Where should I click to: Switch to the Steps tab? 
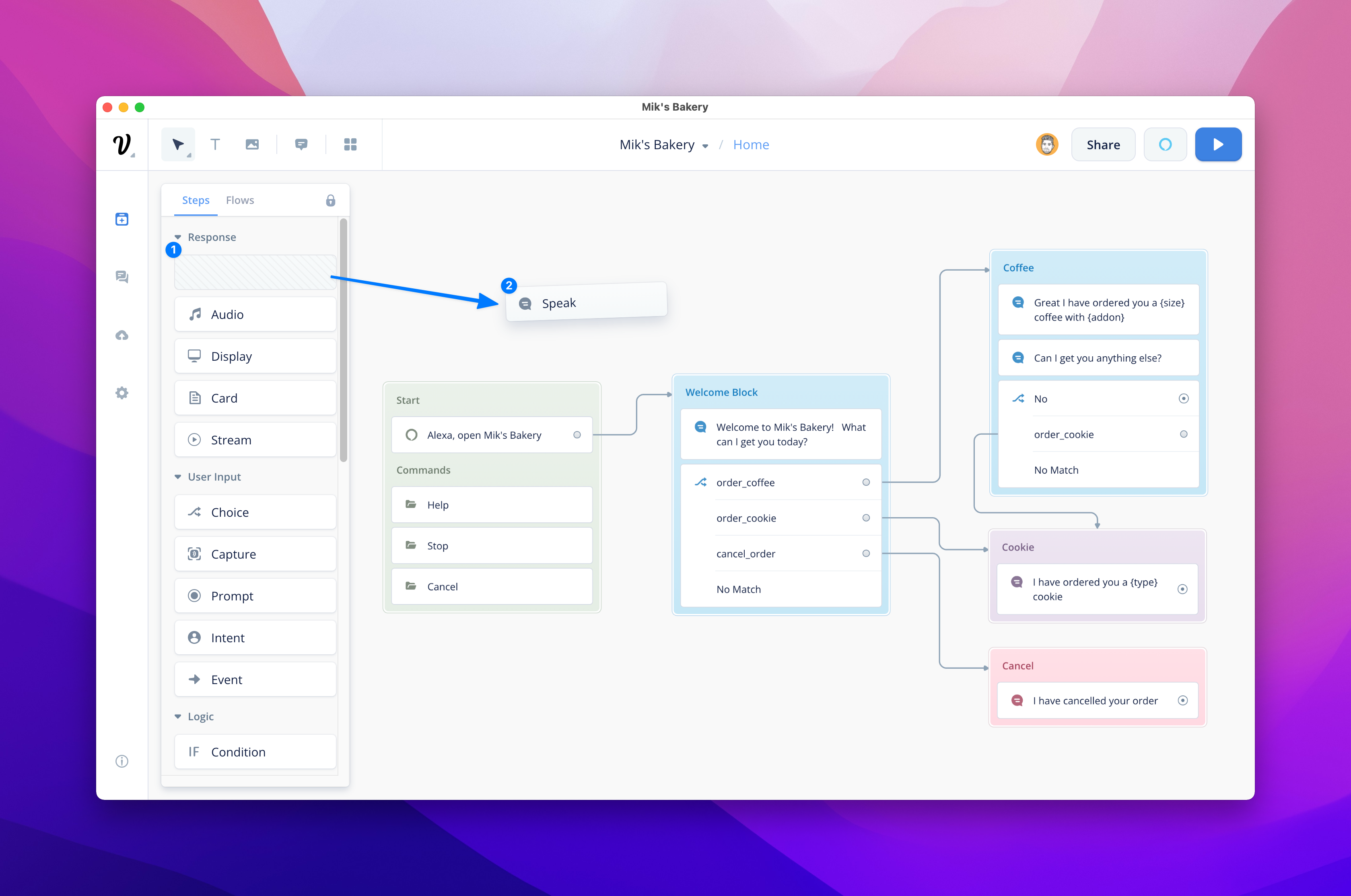pos(196,201)
